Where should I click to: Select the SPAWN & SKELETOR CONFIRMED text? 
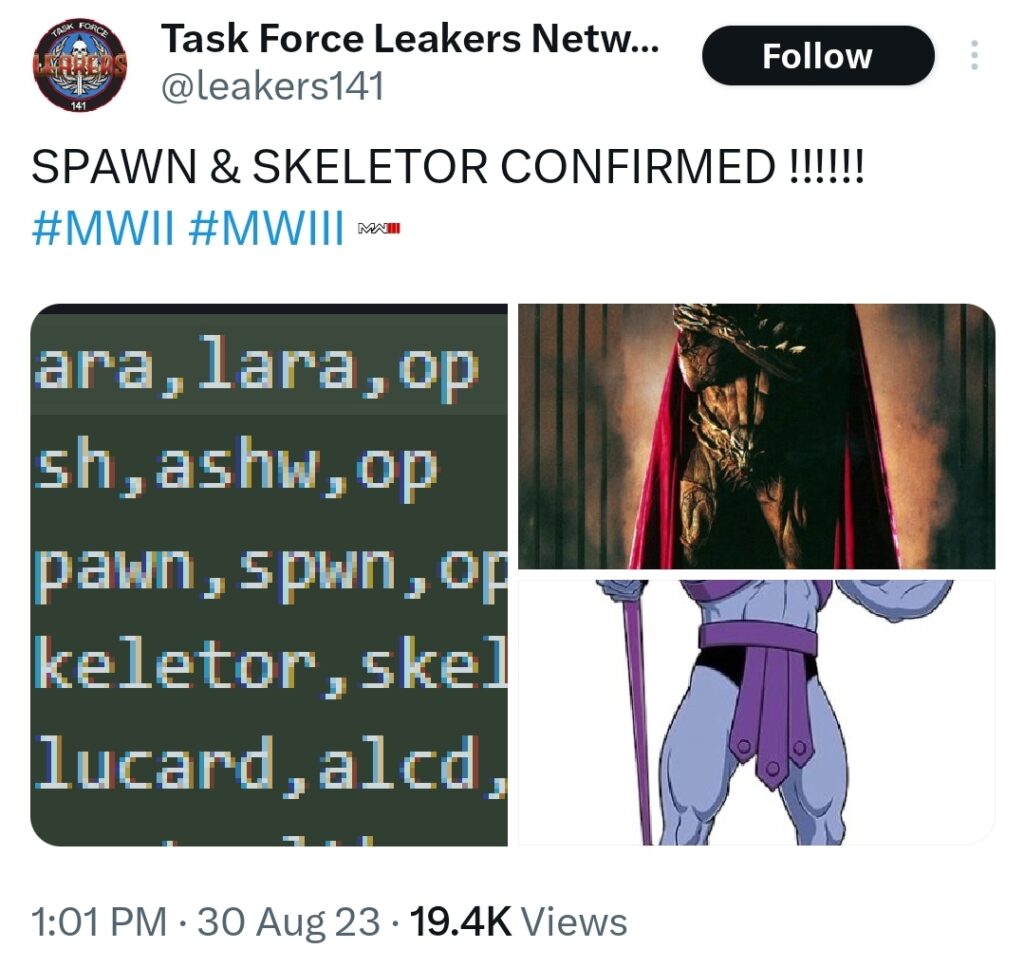coord(447,166)
